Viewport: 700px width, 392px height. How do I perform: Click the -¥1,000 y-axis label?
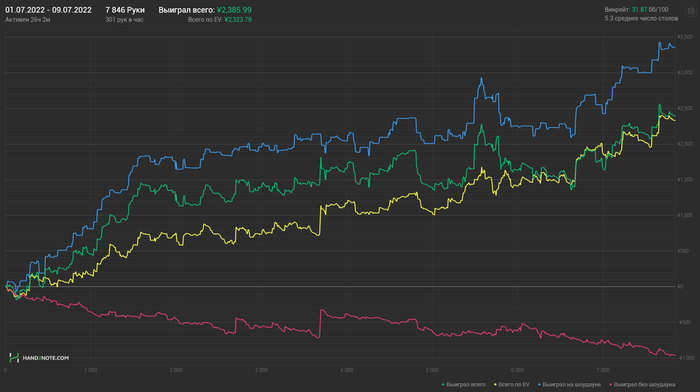tap(685, 358)
